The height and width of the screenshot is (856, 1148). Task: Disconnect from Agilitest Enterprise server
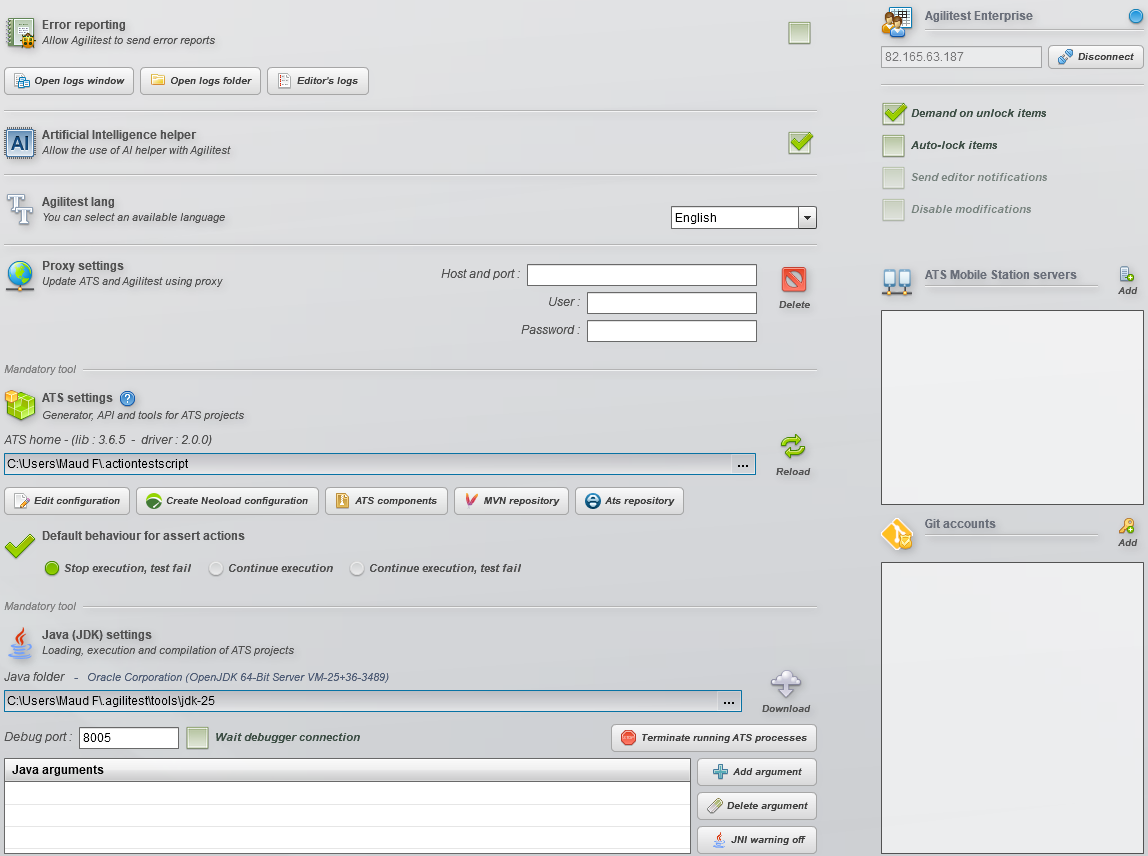1095,57
